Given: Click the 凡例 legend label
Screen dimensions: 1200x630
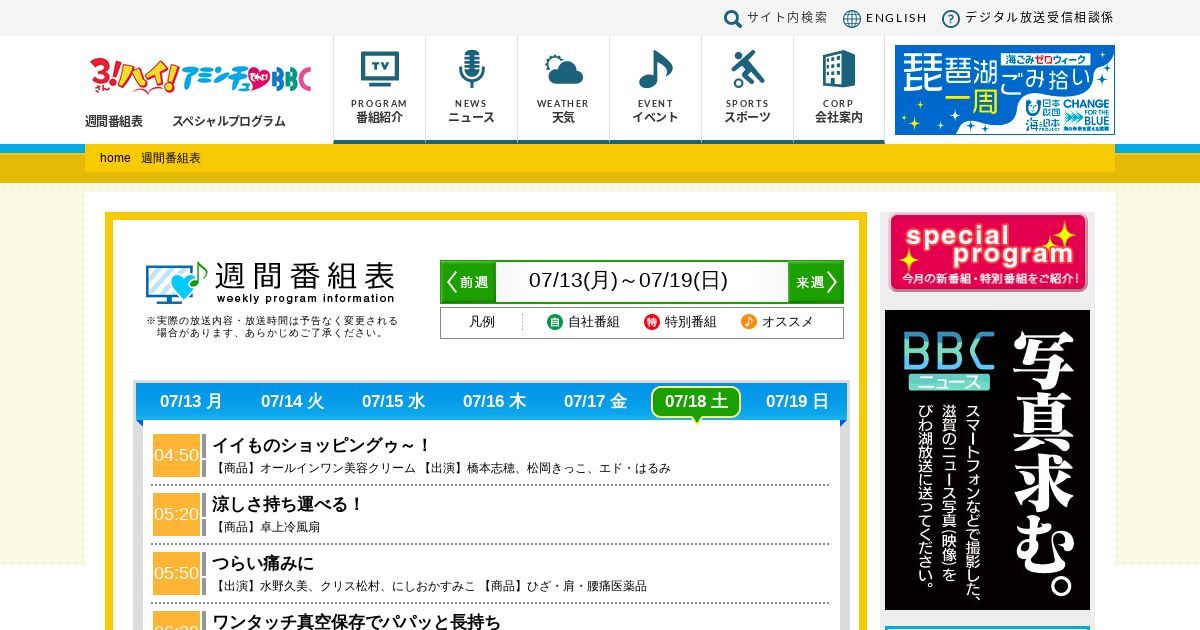Looking at the screenshot, I should coord(482,322).
